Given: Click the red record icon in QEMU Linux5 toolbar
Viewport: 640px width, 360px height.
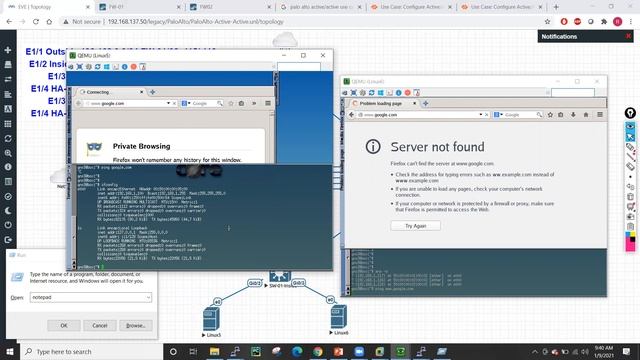Looking at the screenshot, I should [133, 67].
